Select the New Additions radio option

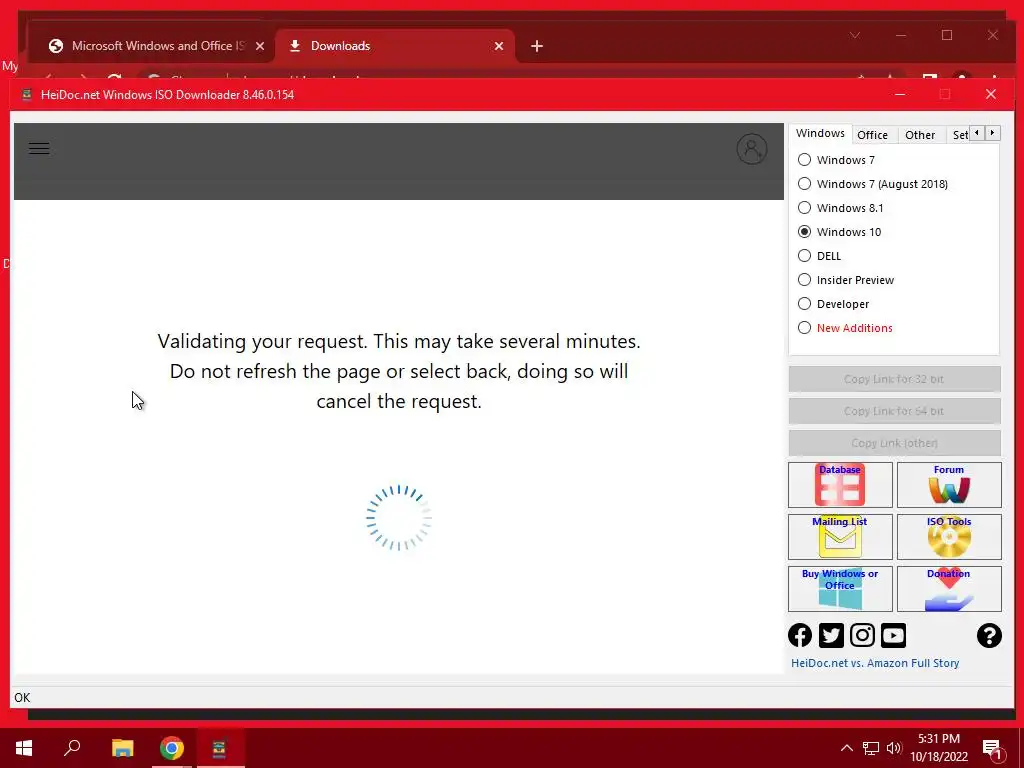pyautogui.click(x=845, y=328)
